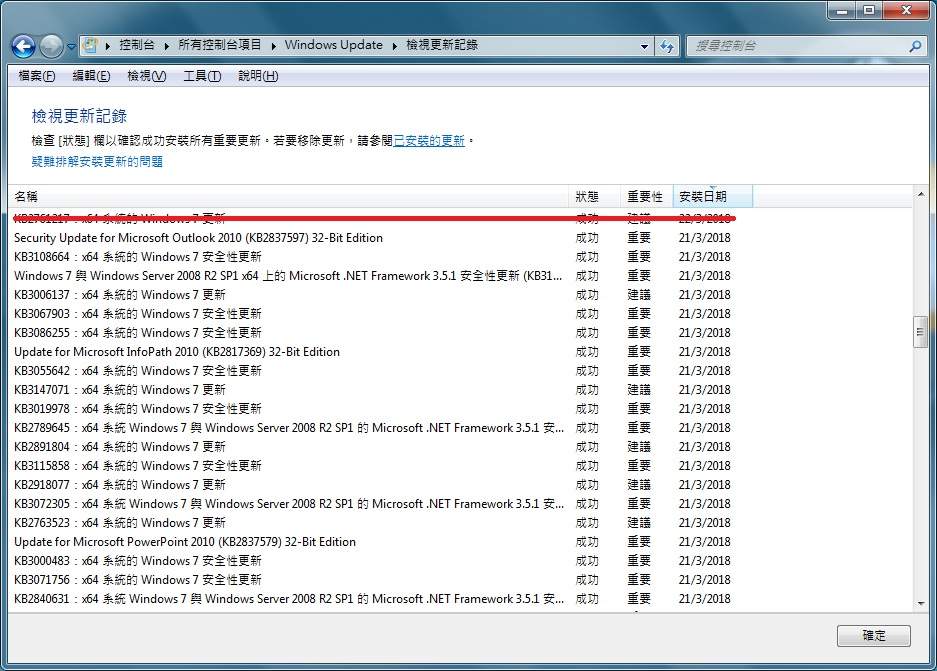Click 成功 status in the KB3108664 row
The image size is (937, 671).
[x=587, y=257]
